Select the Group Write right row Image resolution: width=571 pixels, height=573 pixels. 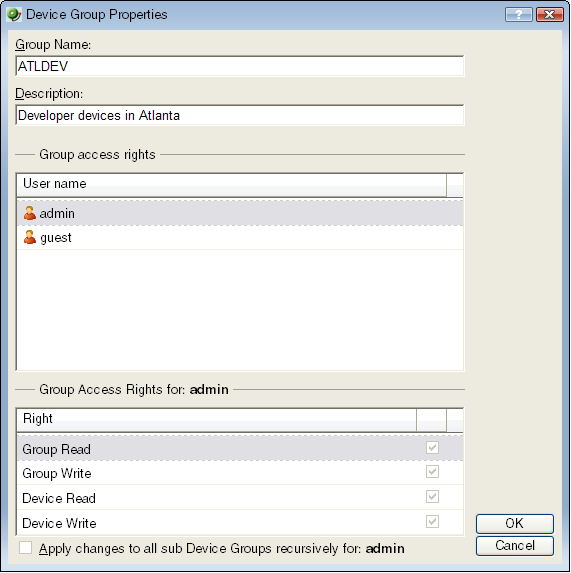[x=240, y=473]
